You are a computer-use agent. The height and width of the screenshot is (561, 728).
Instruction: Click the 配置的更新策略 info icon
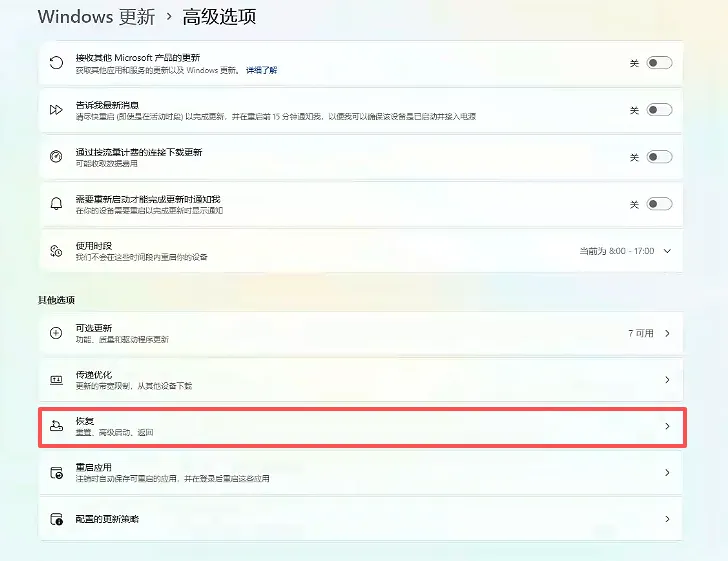click(56, 519)
